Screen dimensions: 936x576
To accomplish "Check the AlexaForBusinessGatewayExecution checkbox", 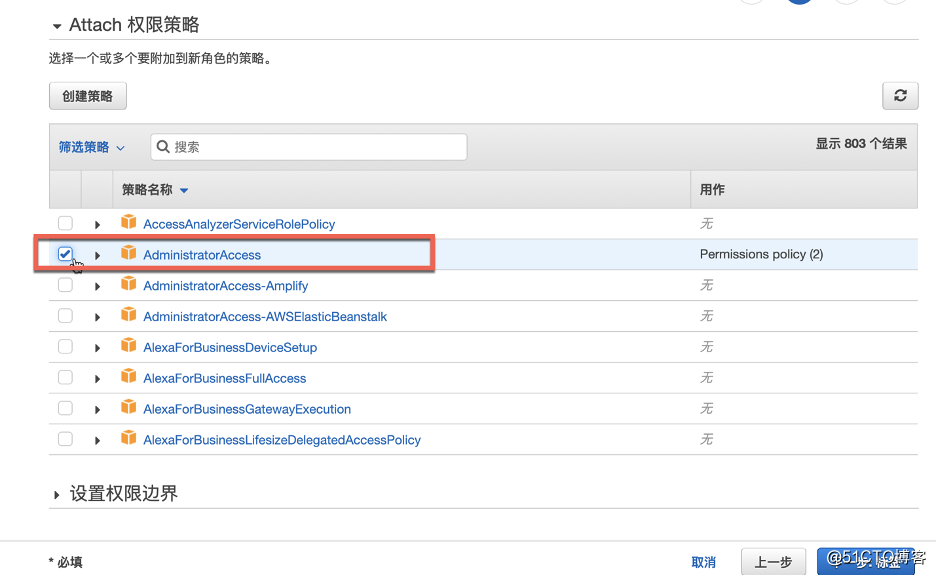I will 65,408.
